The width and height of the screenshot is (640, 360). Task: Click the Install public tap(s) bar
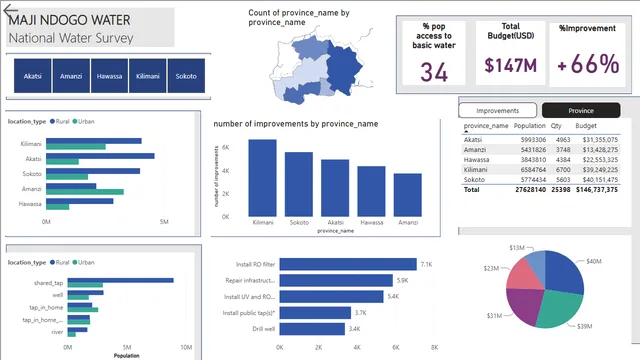point(316,313)
